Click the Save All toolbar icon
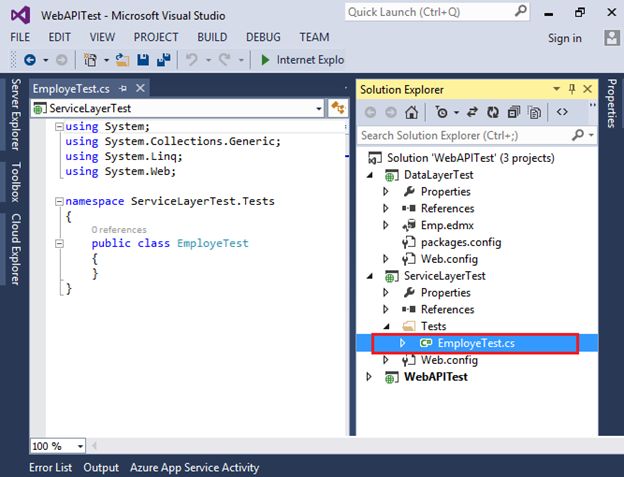 pos(164,60)
